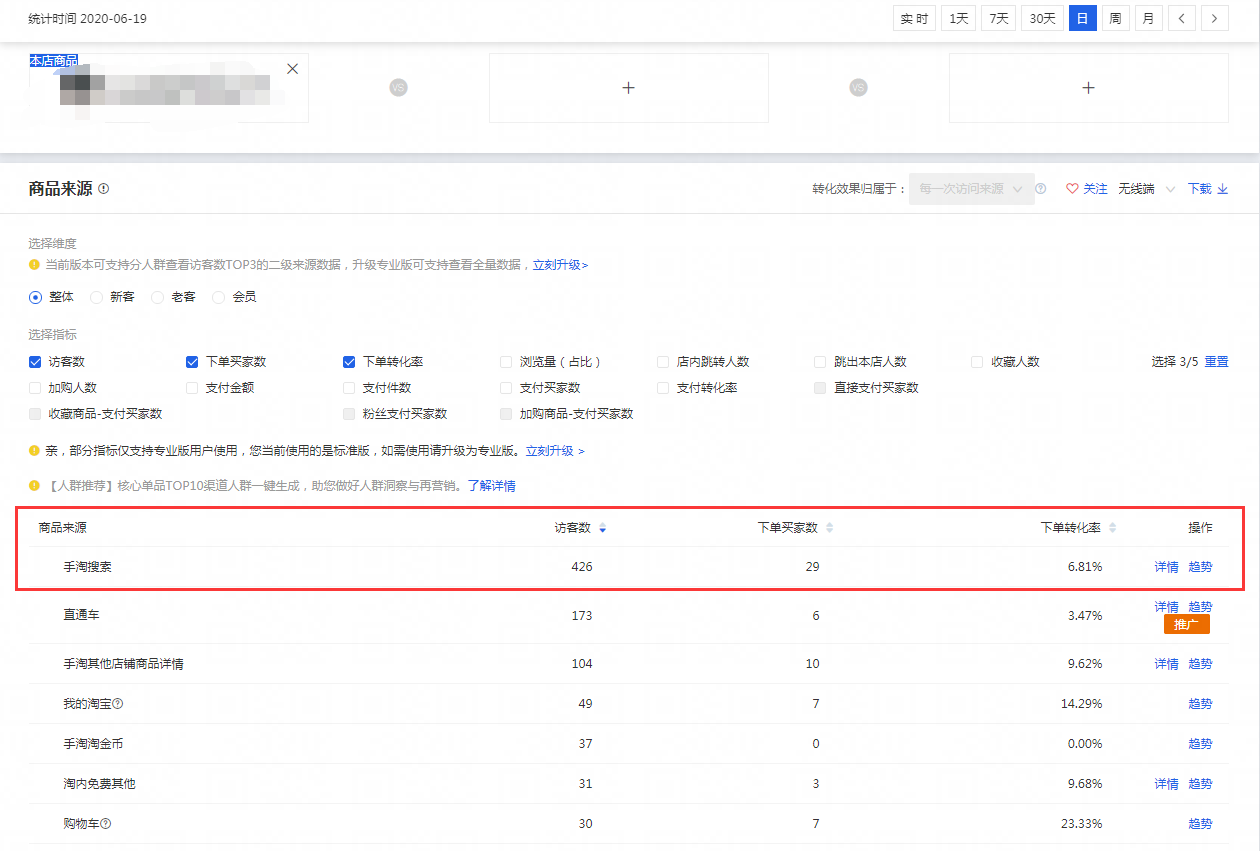
Task: Sort table by 下单转化率 column arrows
Action: [1112, 528]
